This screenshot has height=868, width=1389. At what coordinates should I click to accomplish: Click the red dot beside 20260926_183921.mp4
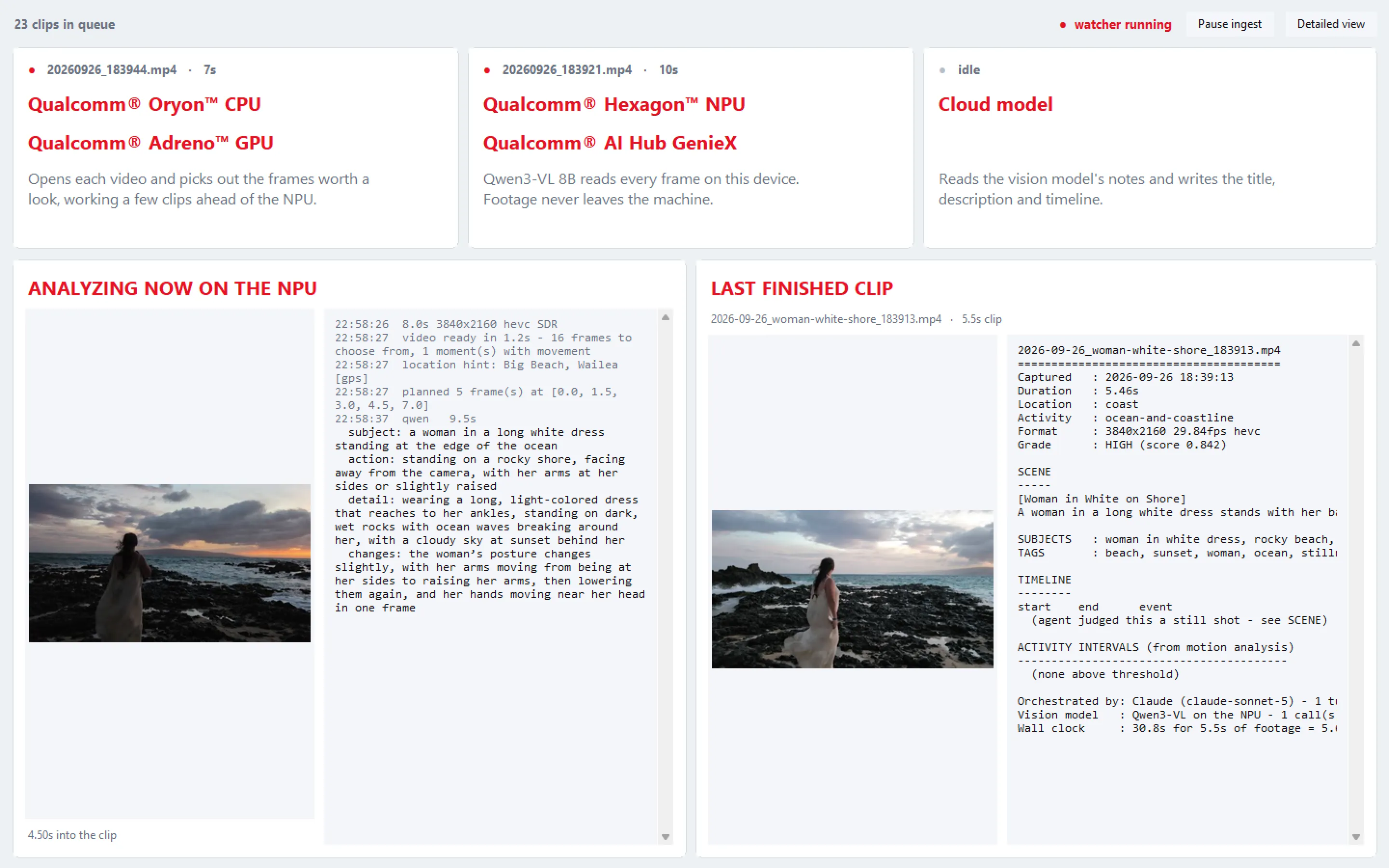pos(487,70)
